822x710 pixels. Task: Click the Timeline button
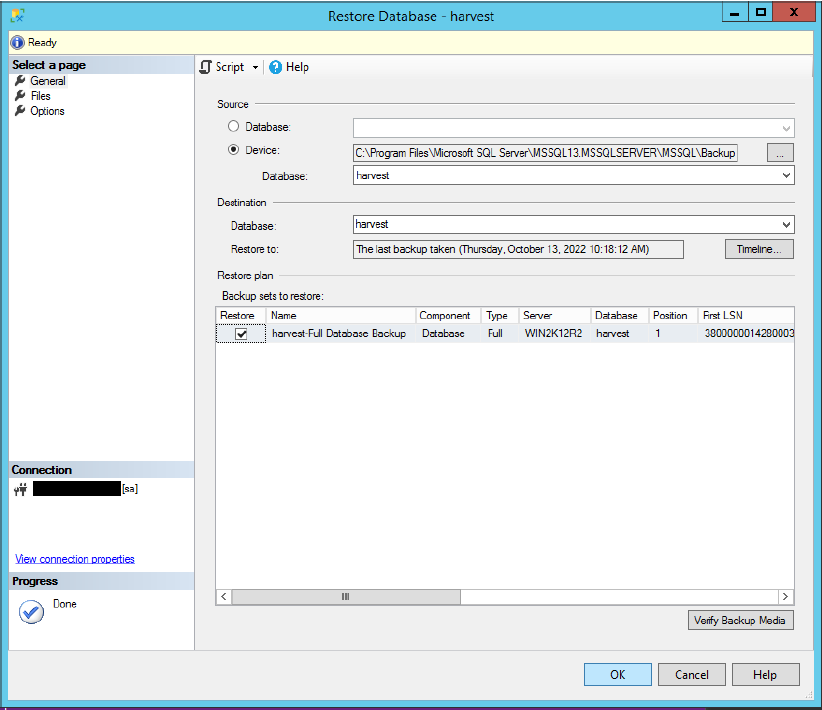click(759, 249)
